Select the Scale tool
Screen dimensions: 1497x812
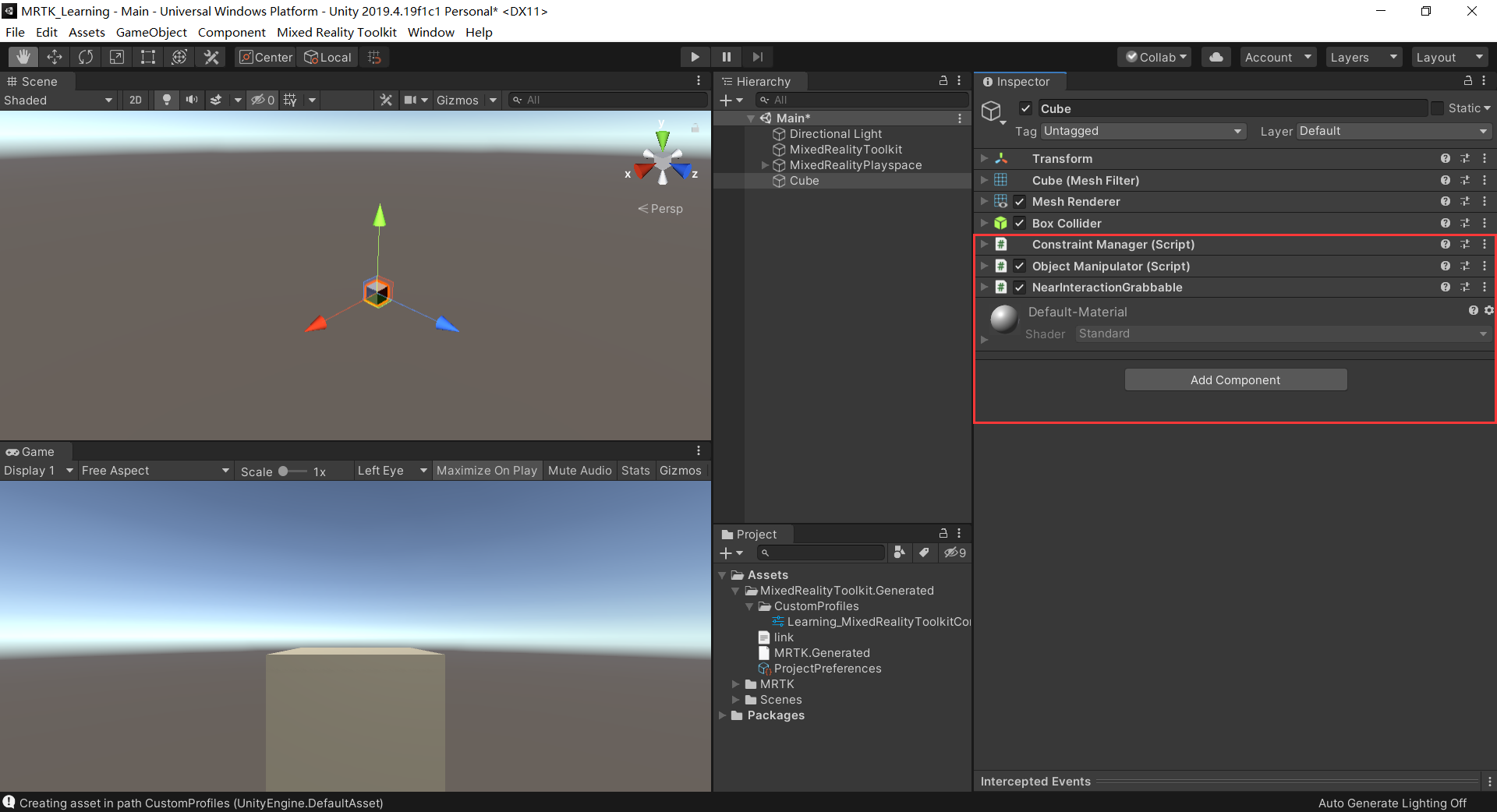click(x=117, y=57)
